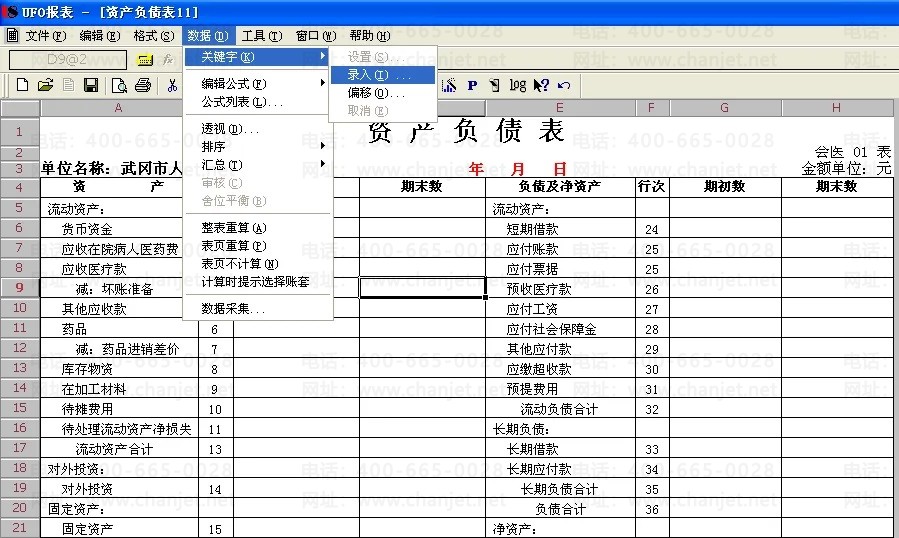Screen dimensions: 899x538
Task: Click the 负债及净资产 header cell
Action: tap(560, 186)
